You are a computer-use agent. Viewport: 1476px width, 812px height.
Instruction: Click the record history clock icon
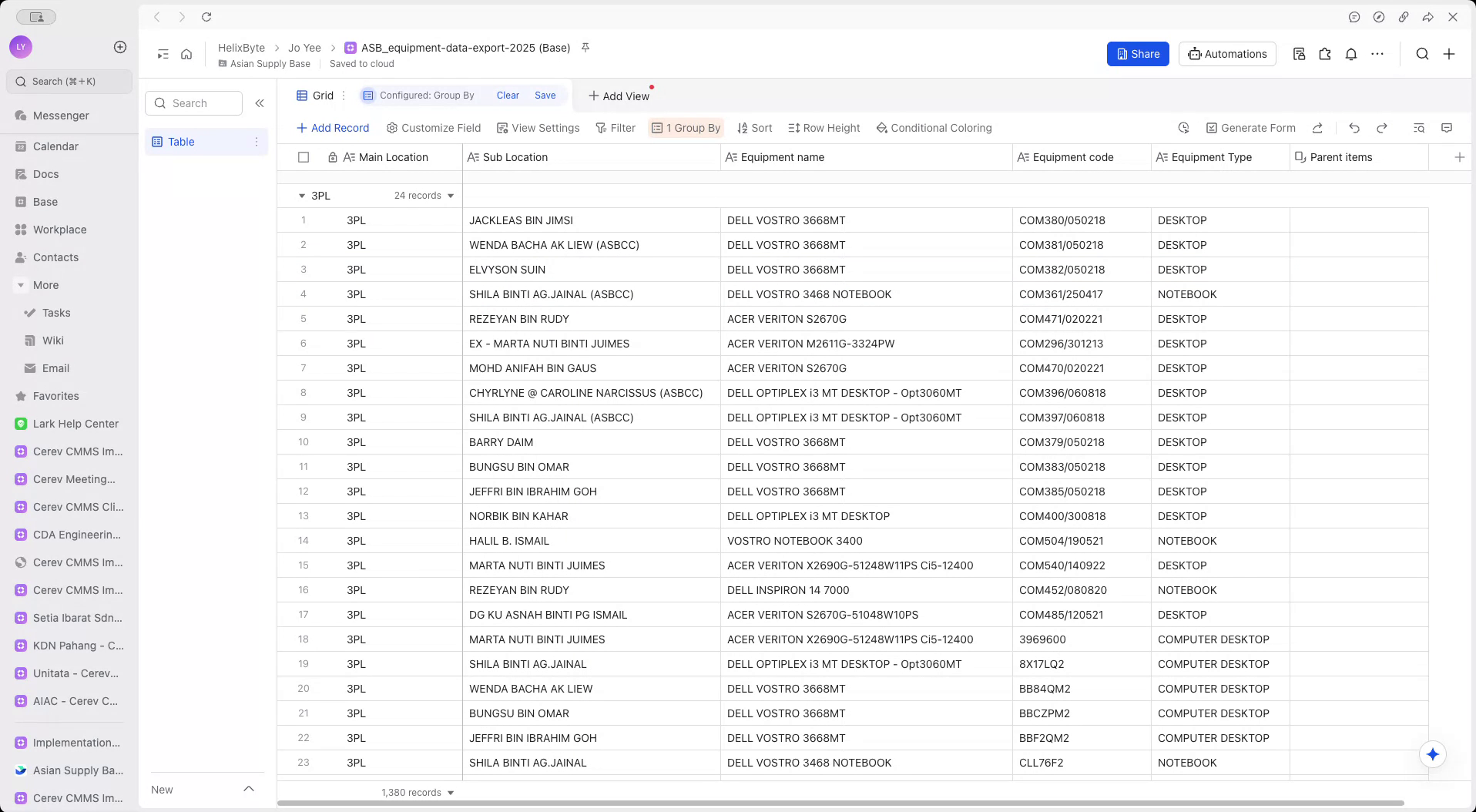1183,128
